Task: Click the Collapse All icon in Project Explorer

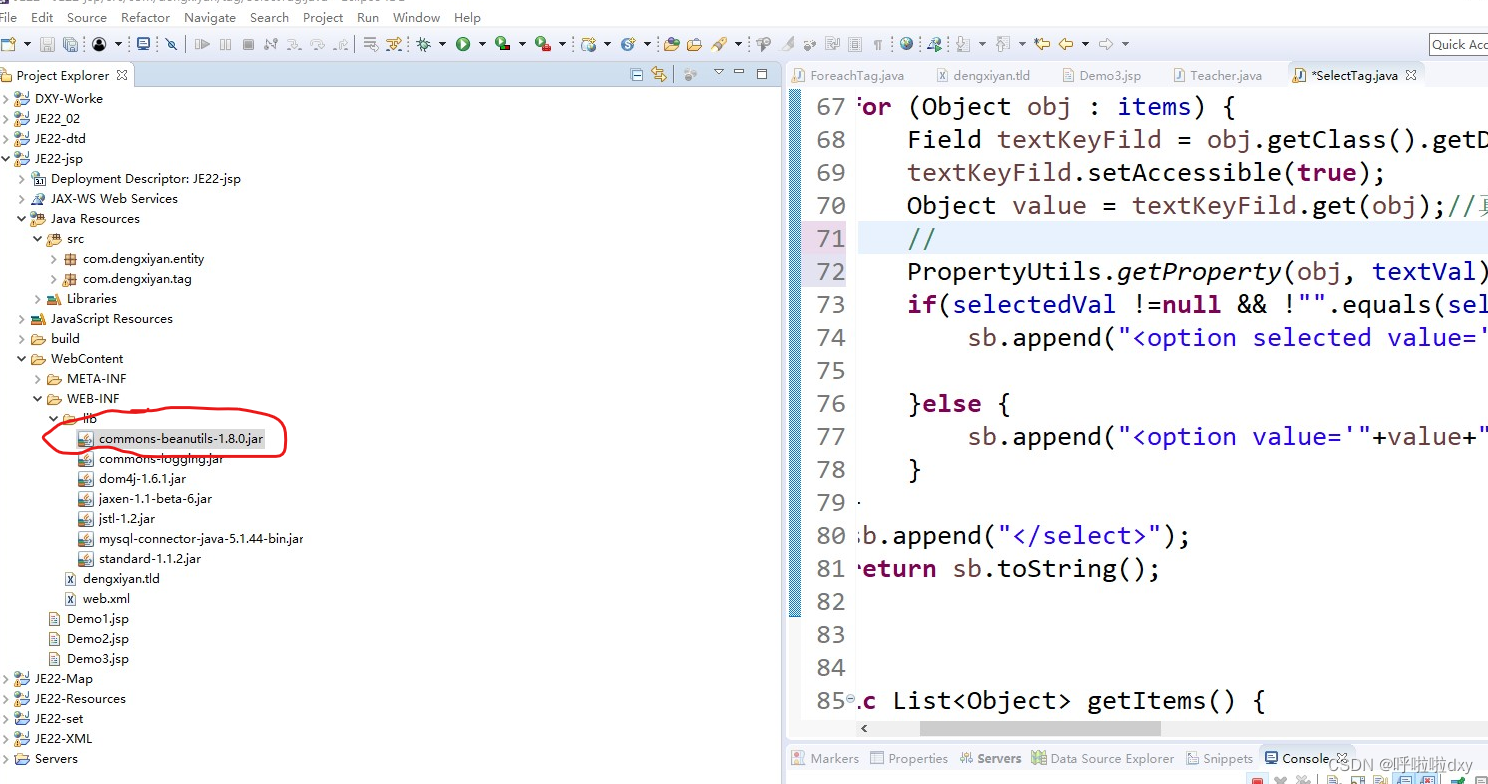Action: [637, 74]
